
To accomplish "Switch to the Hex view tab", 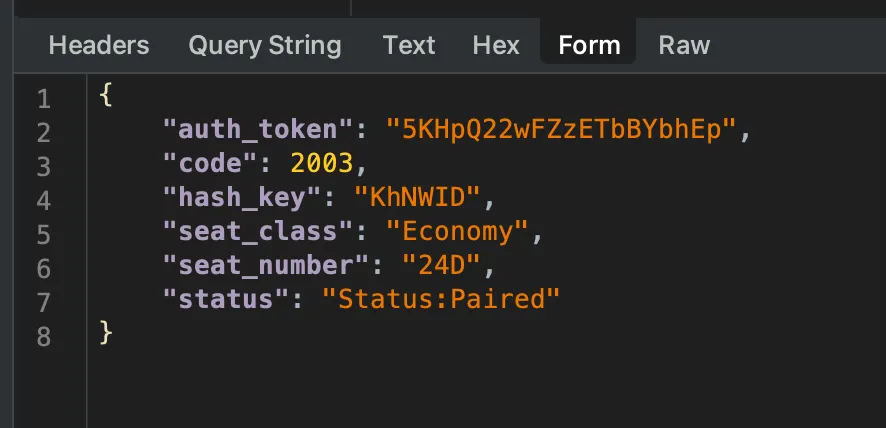I will pyautogui.click(x=496, y=45).
